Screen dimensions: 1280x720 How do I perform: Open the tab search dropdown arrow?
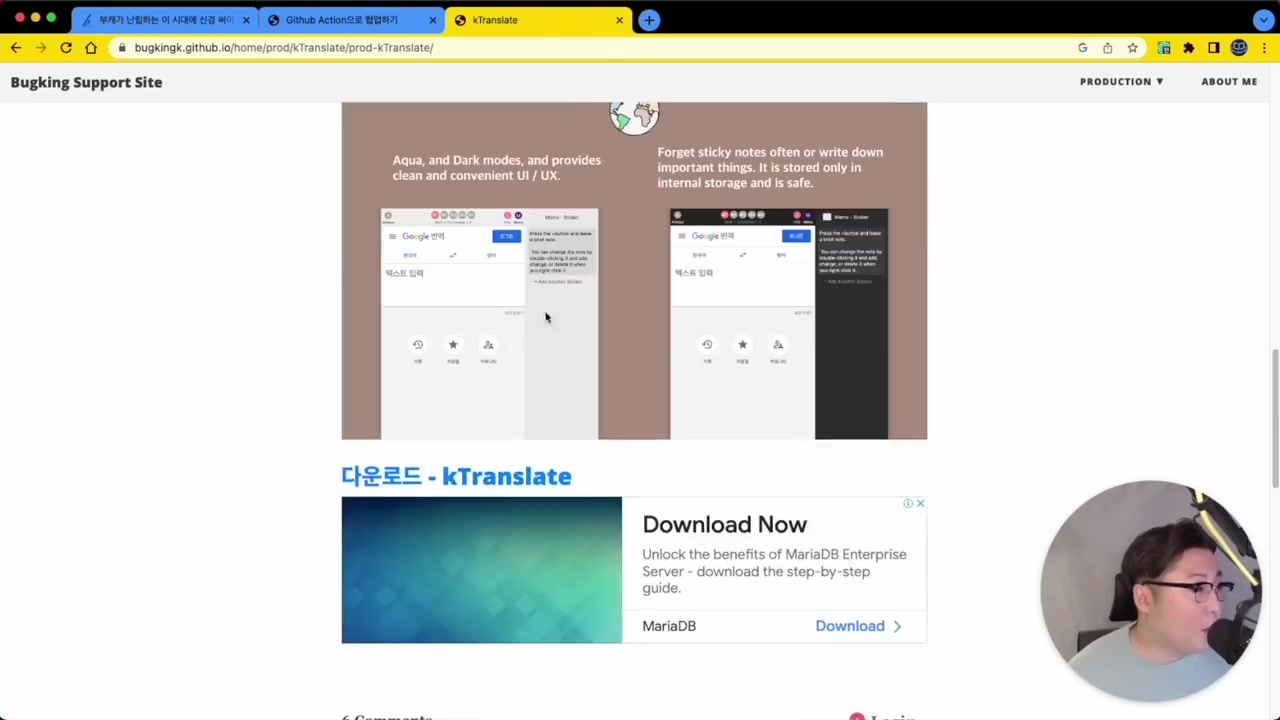1264,20
